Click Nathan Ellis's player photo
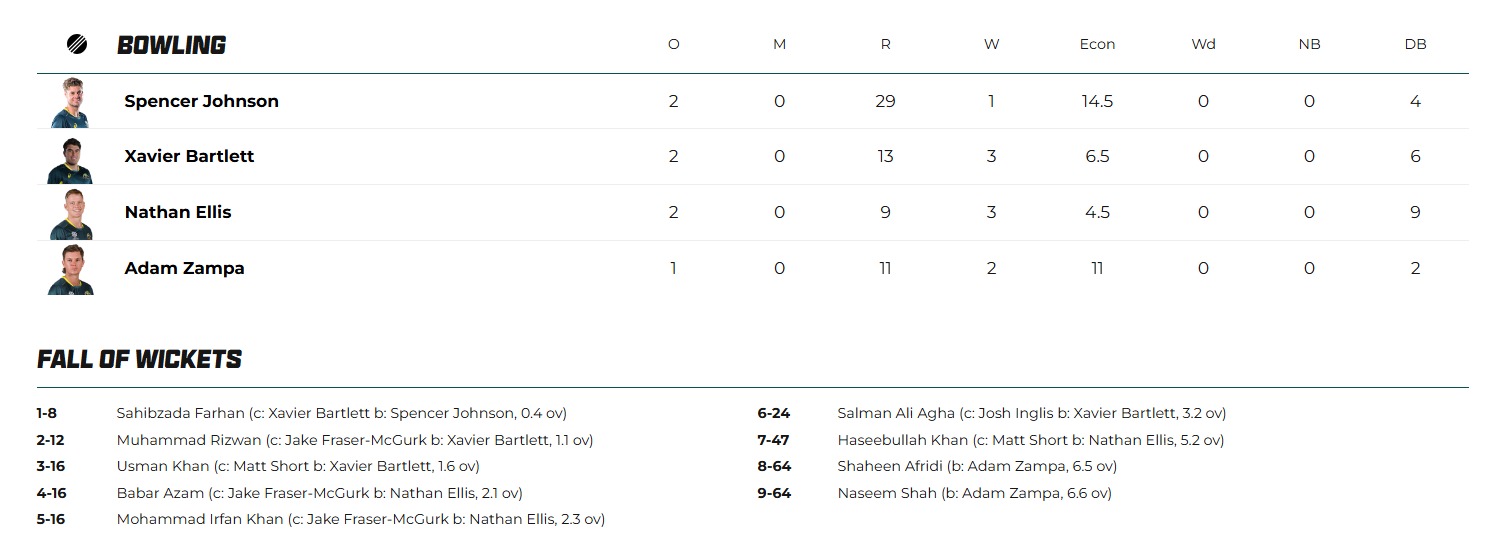Screen dimensions: 1492x548 point(70,213)
